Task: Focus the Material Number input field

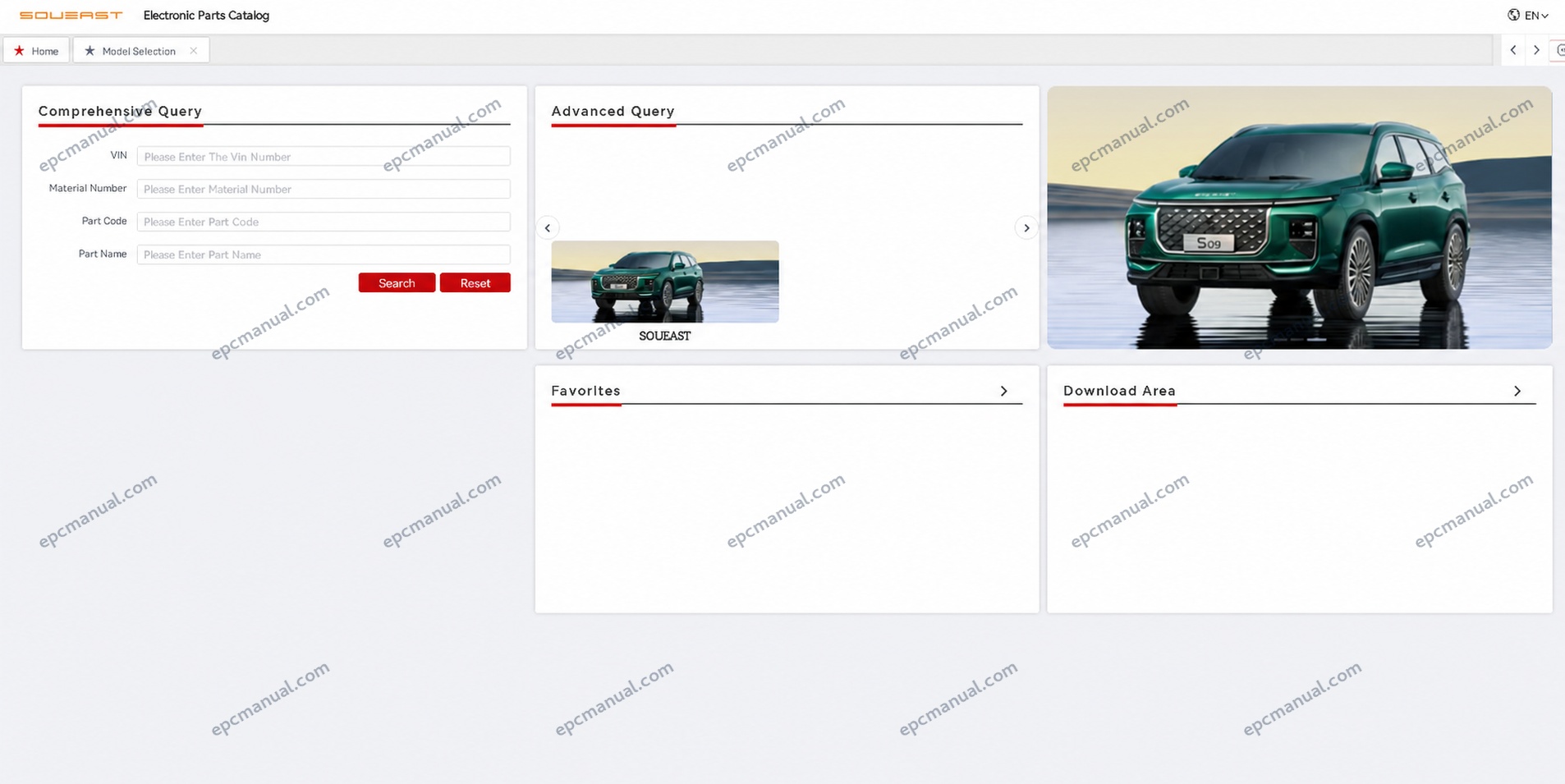Action: coord(324,189)
